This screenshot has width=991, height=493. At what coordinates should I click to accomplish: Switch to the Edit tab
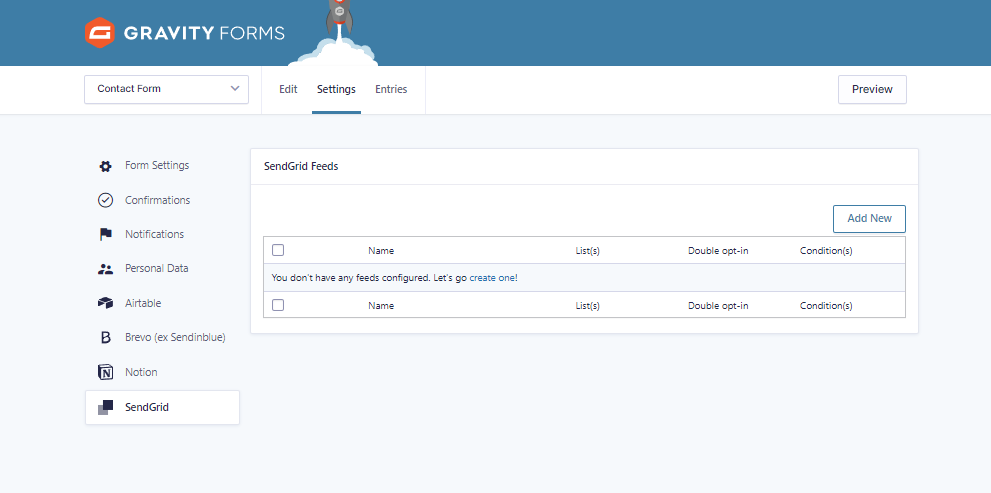[x=288, y=89]
